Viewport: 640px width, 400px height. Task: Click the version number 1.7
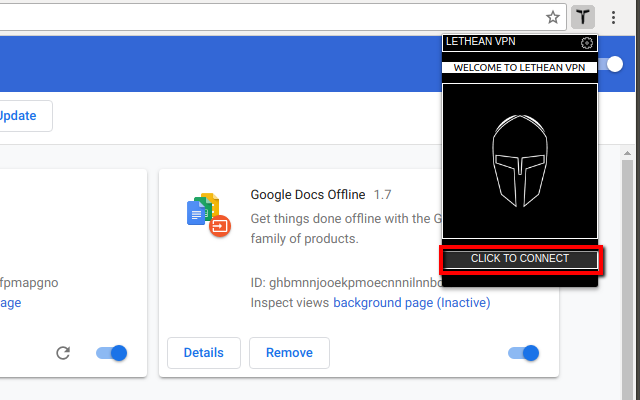382,195
